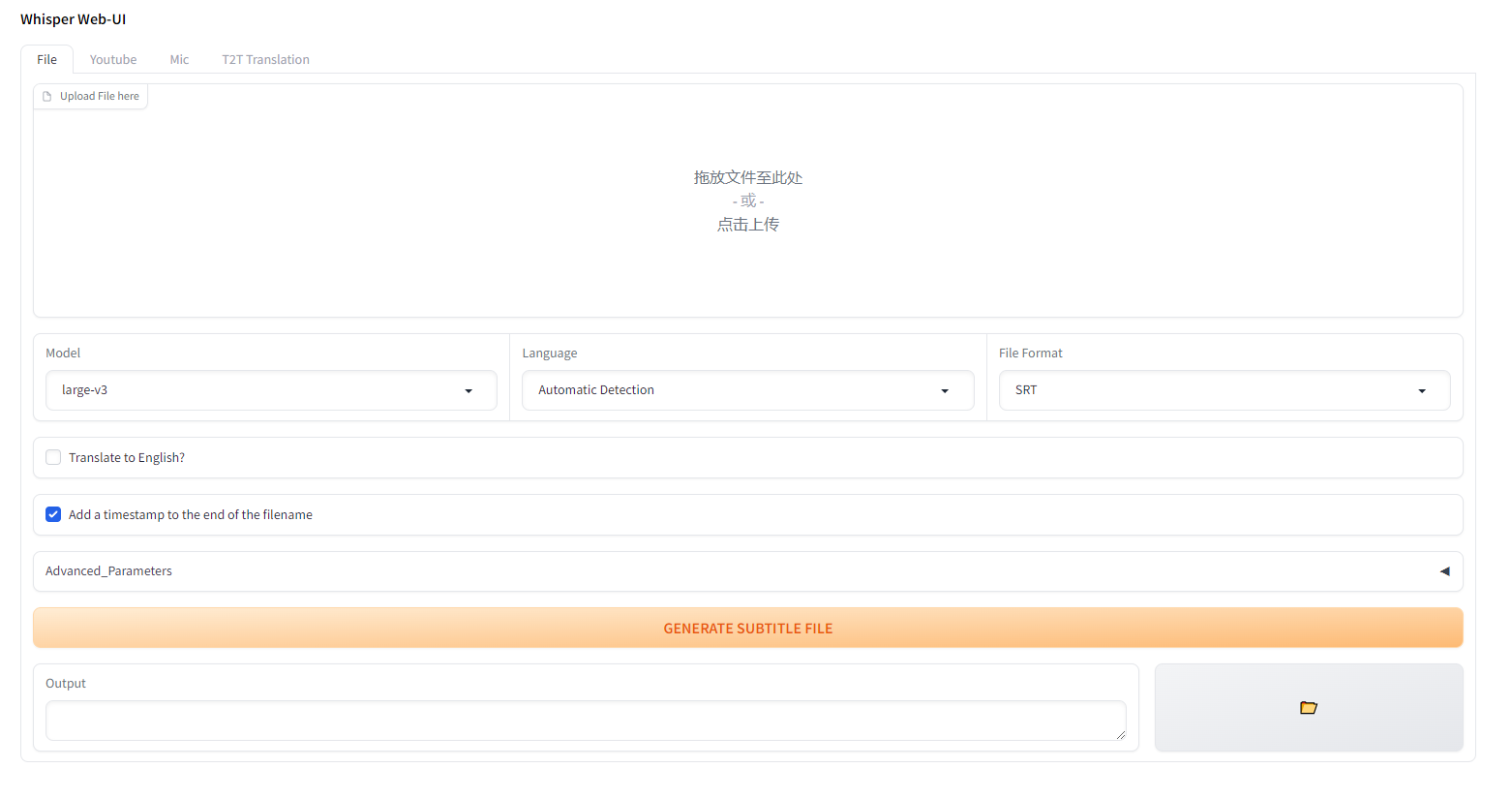Click the file icon beside Upload File here
The width and height of the screenshot is (1512, 799).
coord(46,96)
